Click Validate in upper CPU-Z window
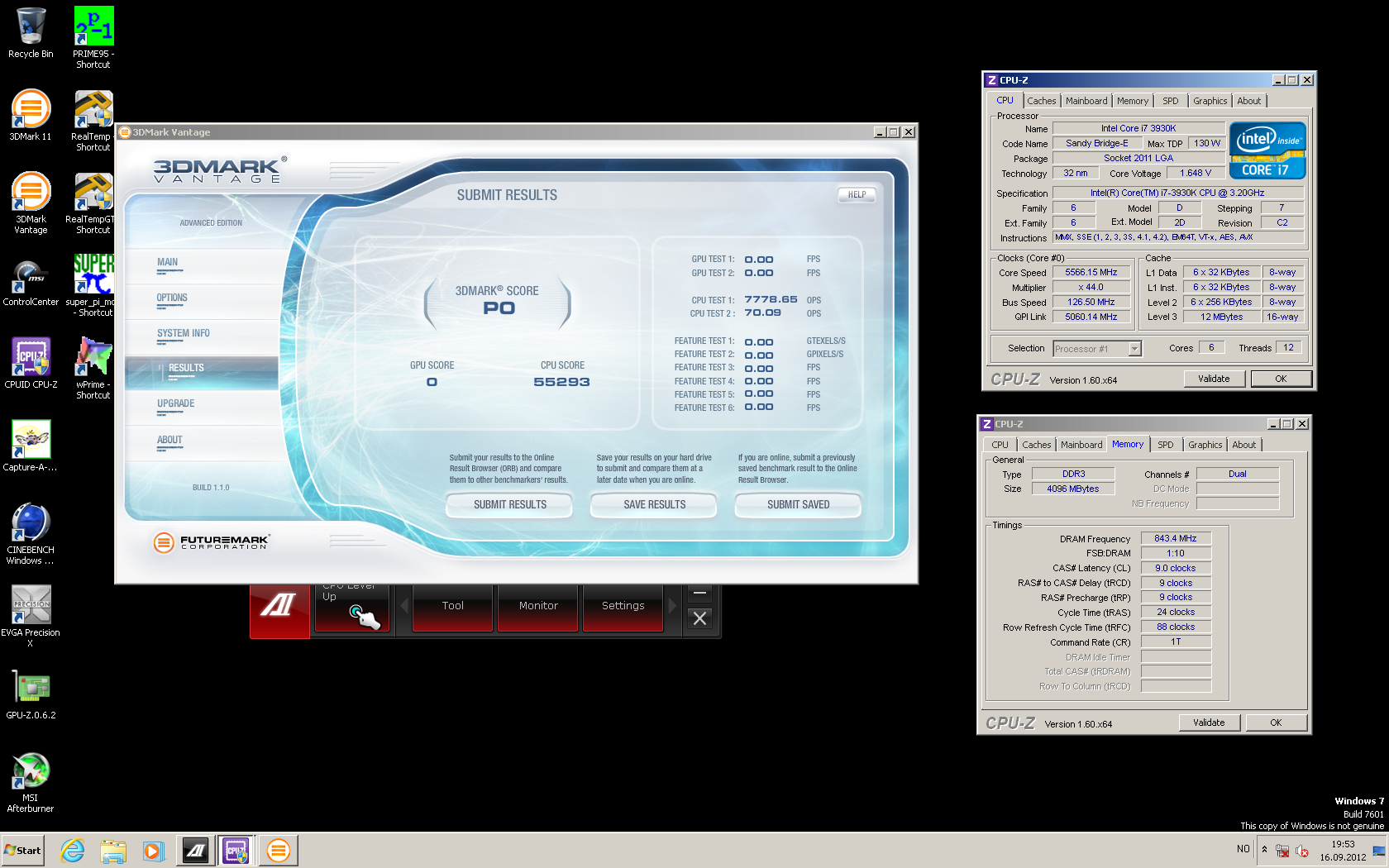Screen dimensions: 1389x868 point(1214,379)
